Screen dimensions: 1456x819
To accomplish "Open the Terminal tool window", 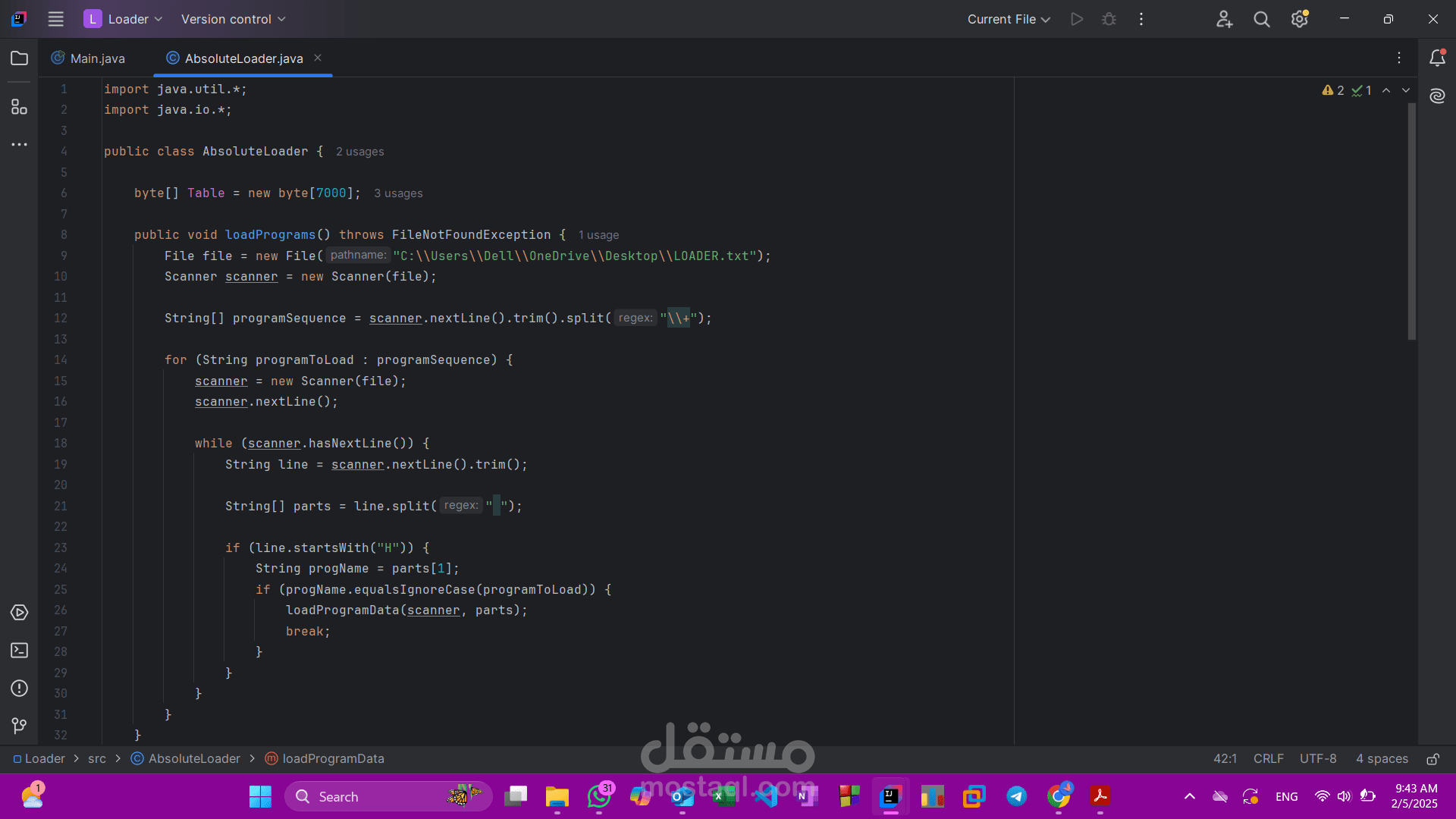I will point(19,651).
